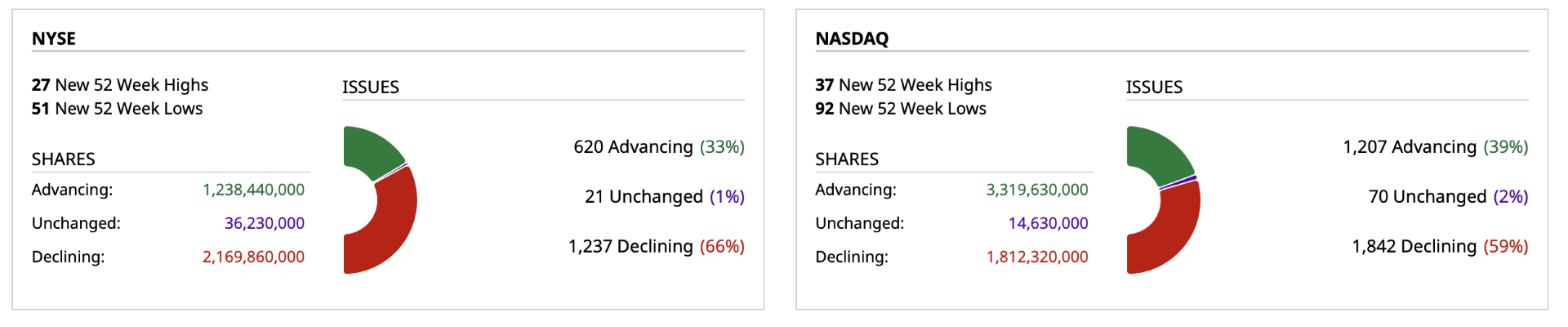Select the 1,842 Declining (59%) issues label

coord(1440,247)
